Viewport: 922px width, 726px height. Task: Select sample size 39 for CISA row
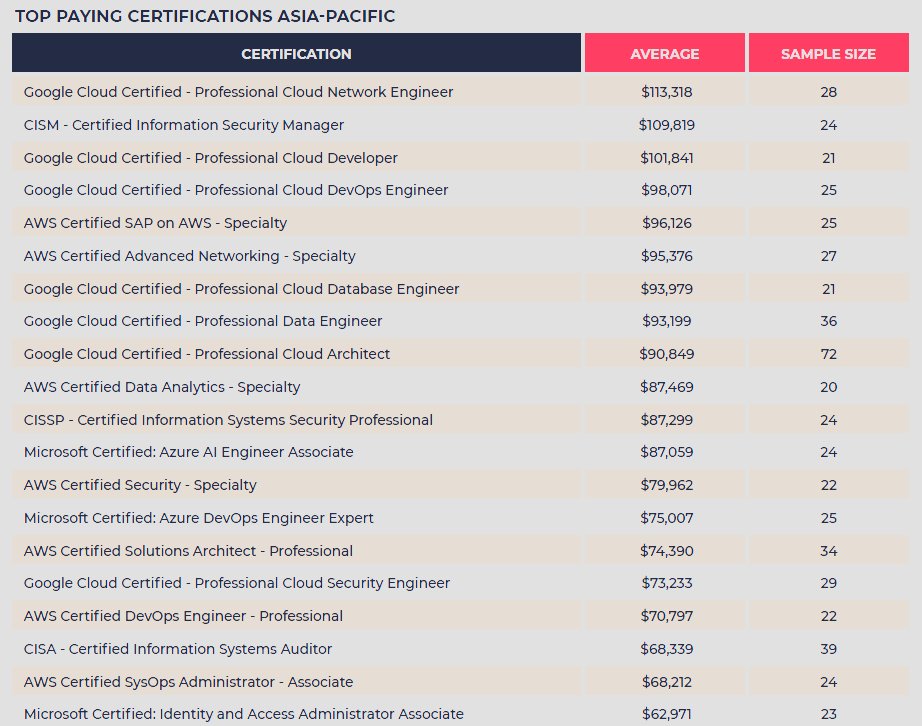829,649
